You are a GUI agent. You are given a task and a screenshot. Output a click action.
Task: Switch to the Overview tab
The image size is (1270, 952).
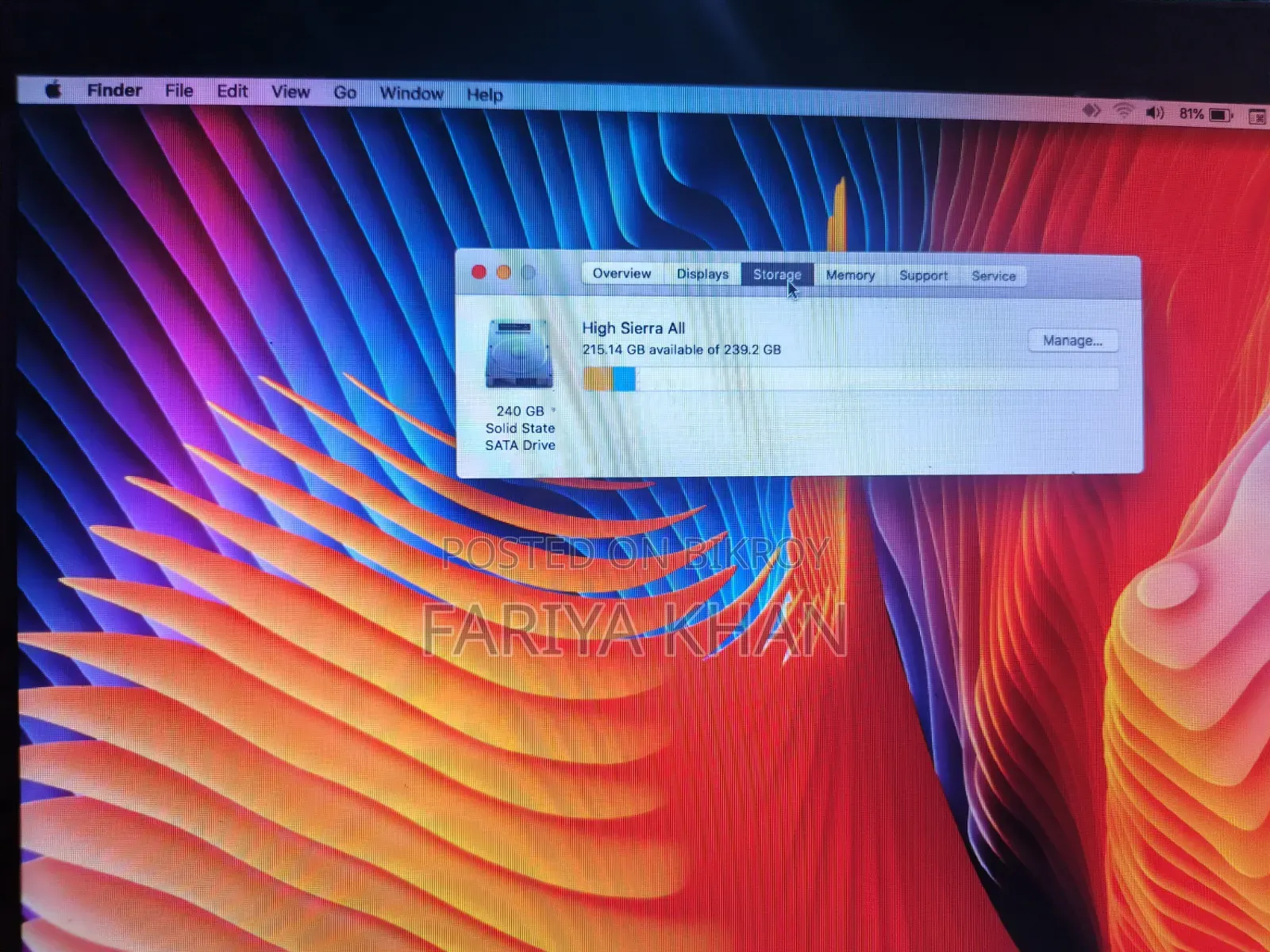pyautogui.click(x=622, y=273)
